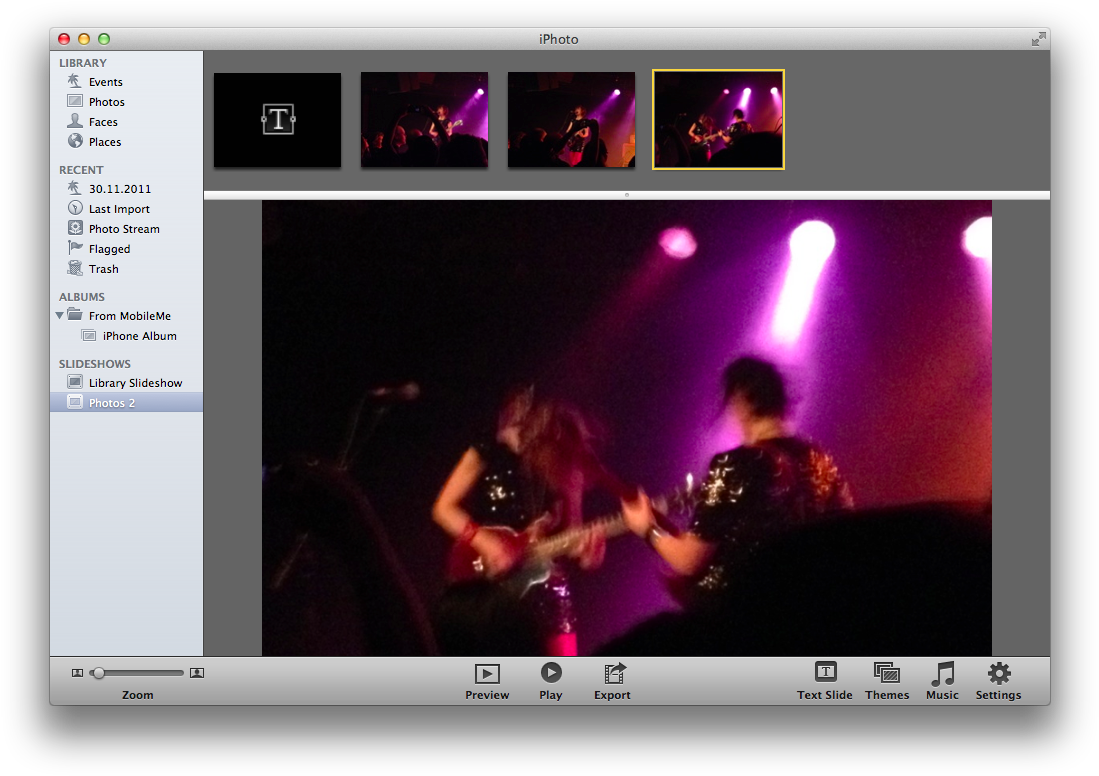This screenshot has width=1099, height=776.
Task: Select the iPhone Album
Action: coord(139,336)
